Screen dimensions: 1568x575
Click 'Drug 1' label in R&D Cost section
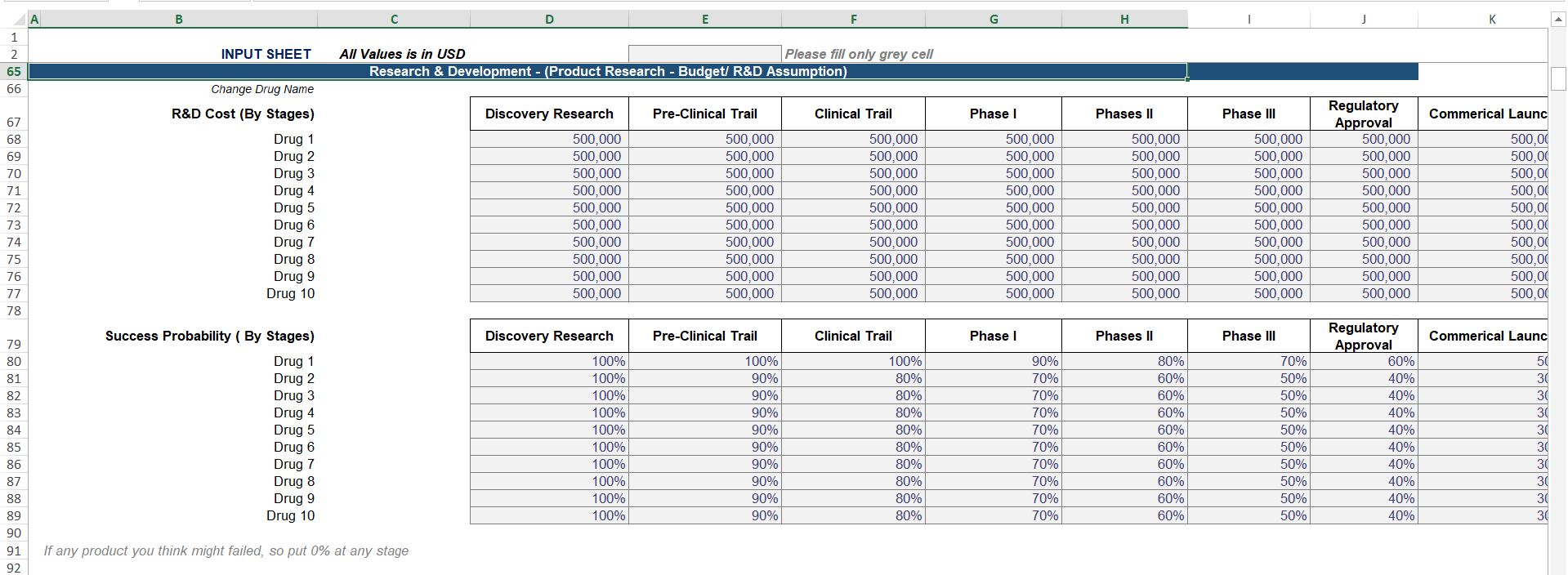point(294,139)
